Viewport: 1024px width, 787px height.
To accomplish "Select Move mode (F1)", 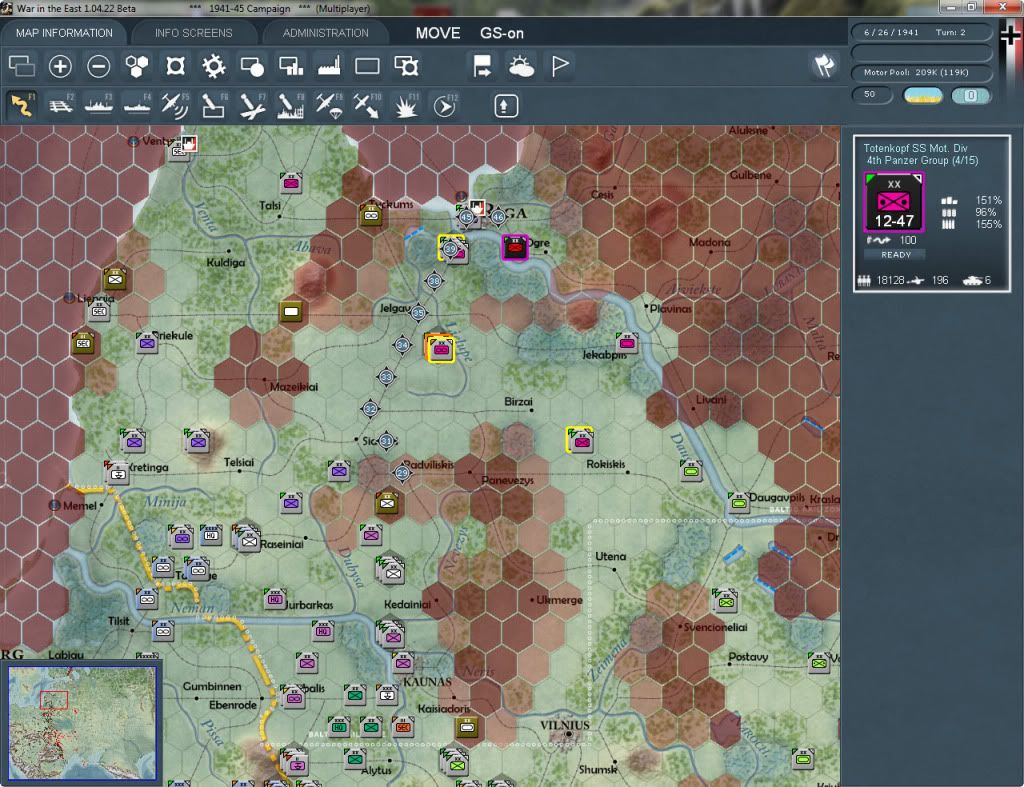I will [x=22, y=106].
